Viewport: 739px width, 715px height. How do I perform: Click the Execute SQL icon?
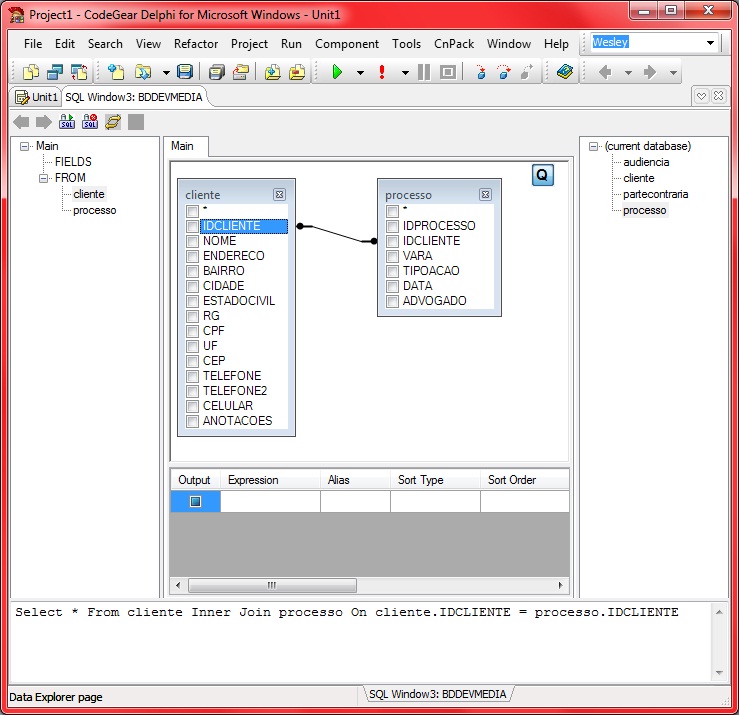pyautogui.click(x=67, y=122)
